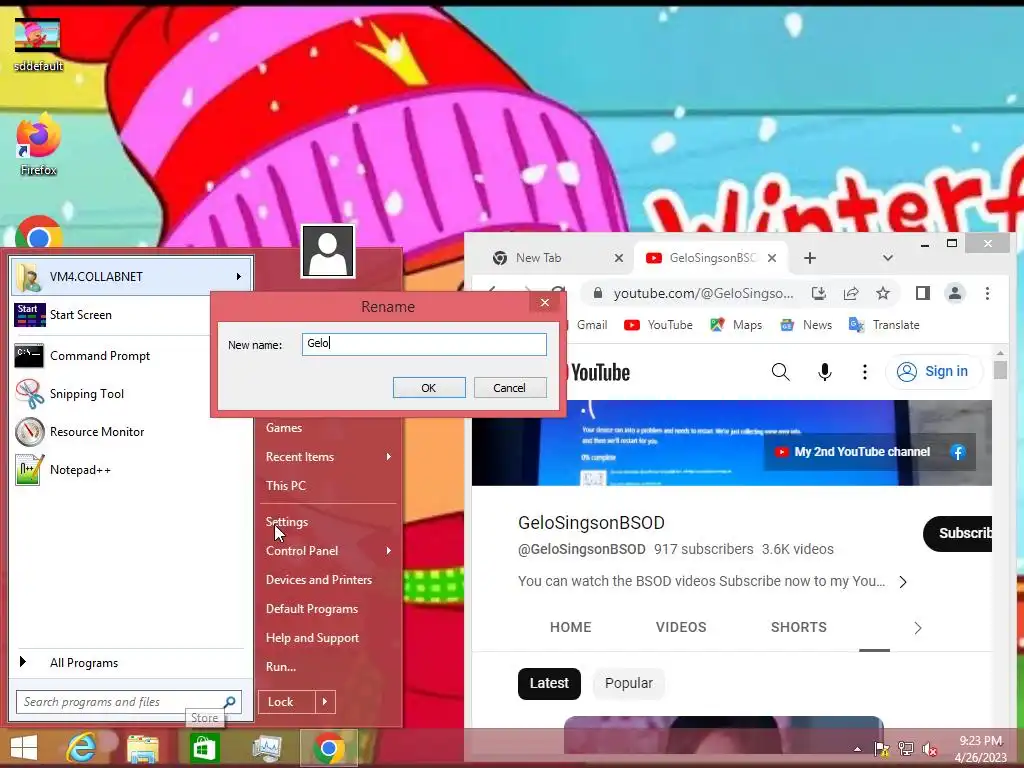Click the Chrome address bar URL
The image size is (1024, 768).
(703, 294)
